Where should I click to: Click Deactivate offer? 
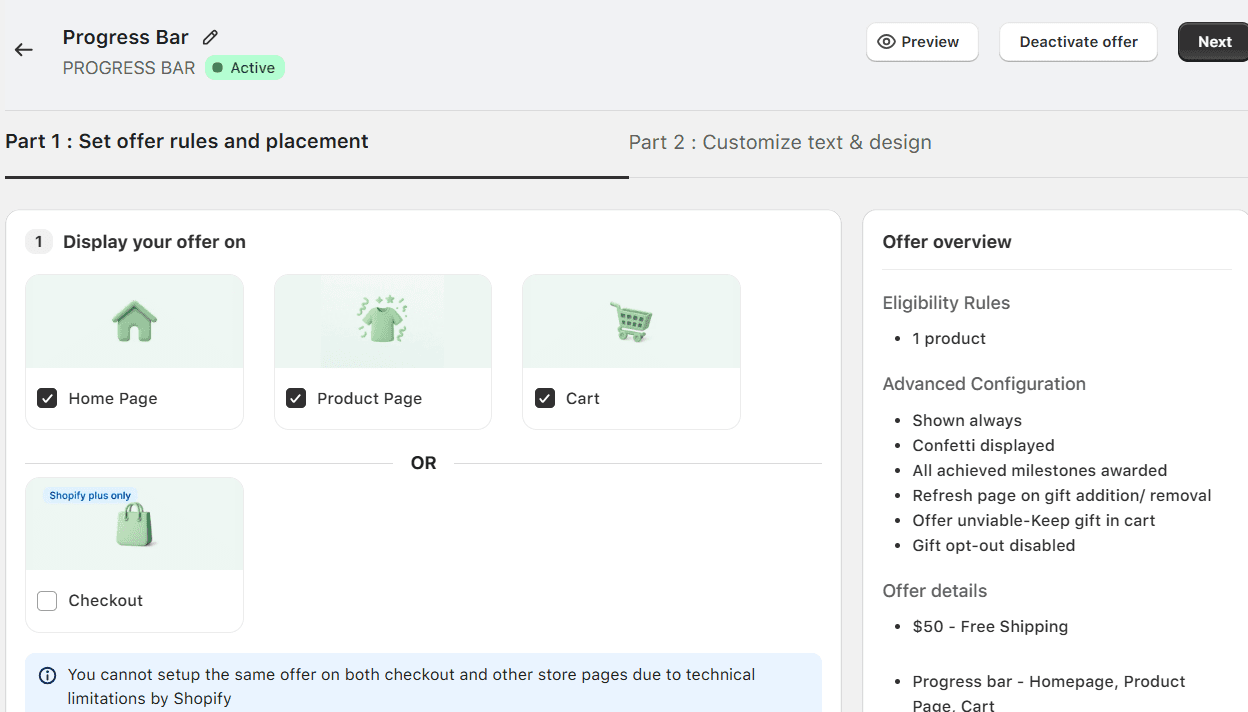pyautogui.click(x=1078, y=41)
